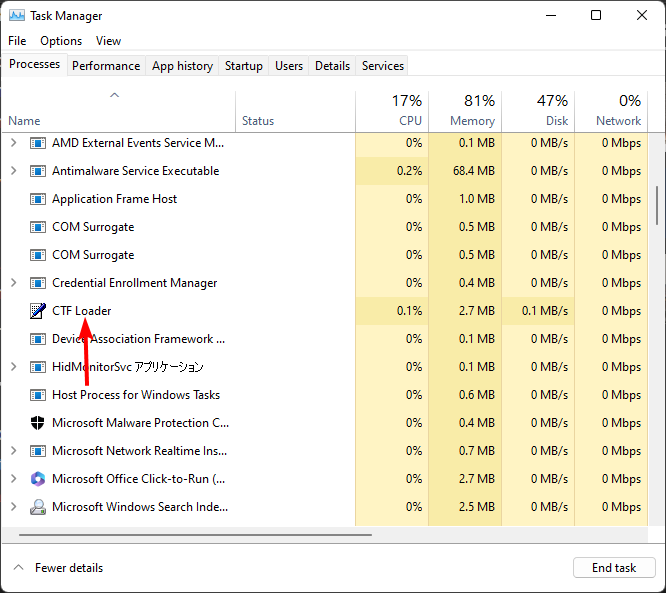Click the Application Frame Host icon

point(38,199)
